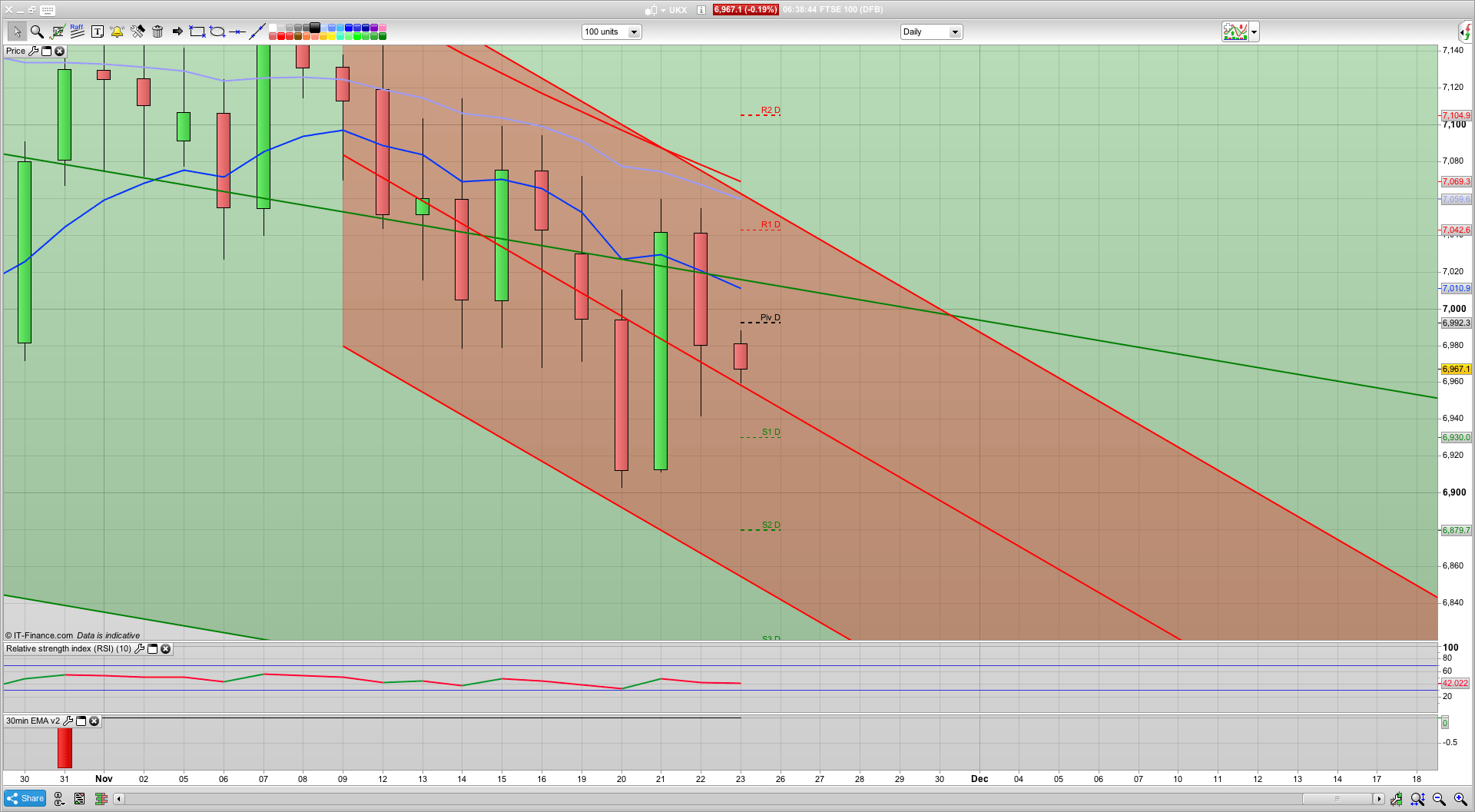Open the alerts bell tool
1475x812 pixels.
(x=116, y=31)
